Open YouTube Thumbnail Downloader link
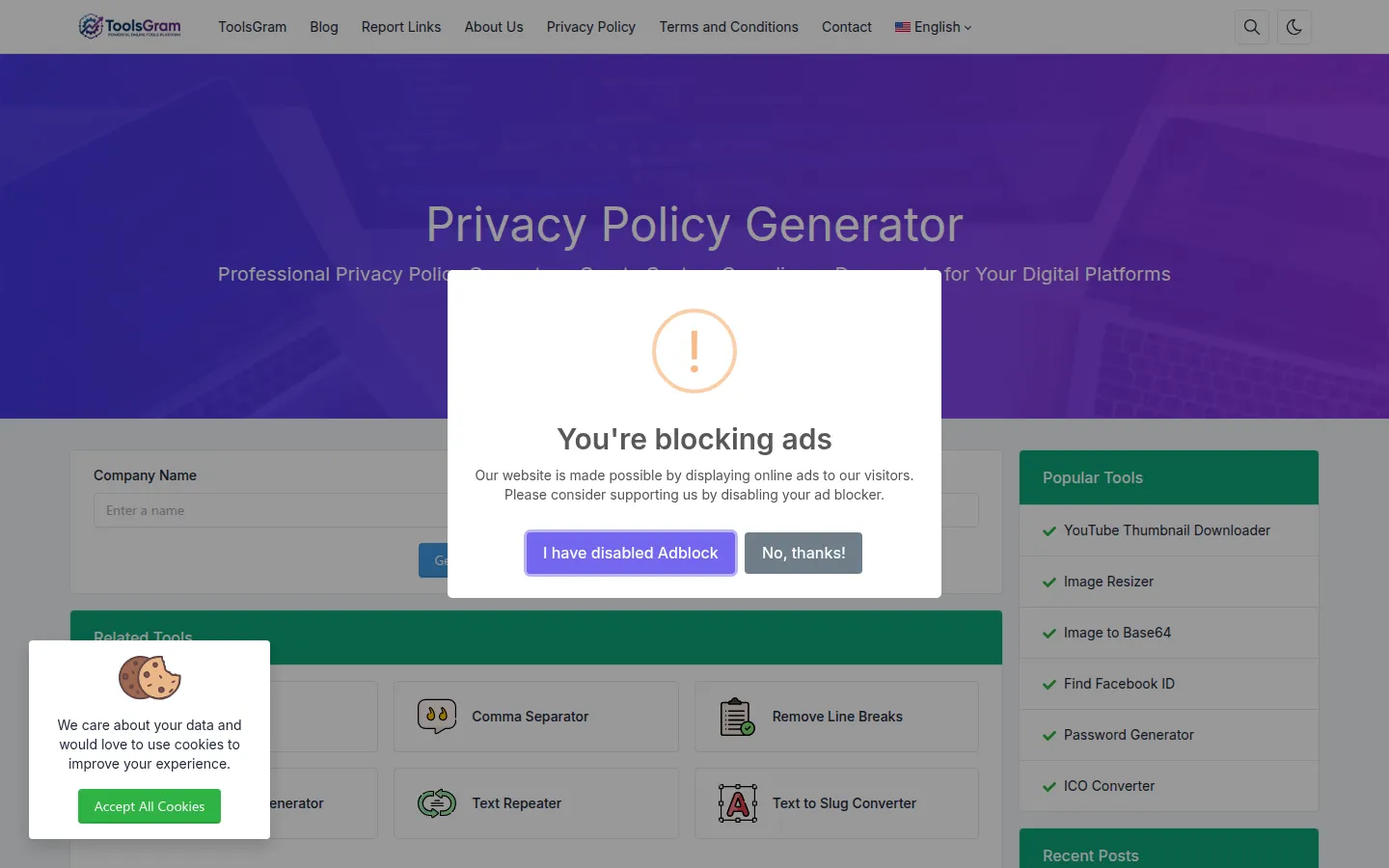The image size is (1389, 868). pos(1167,530)
